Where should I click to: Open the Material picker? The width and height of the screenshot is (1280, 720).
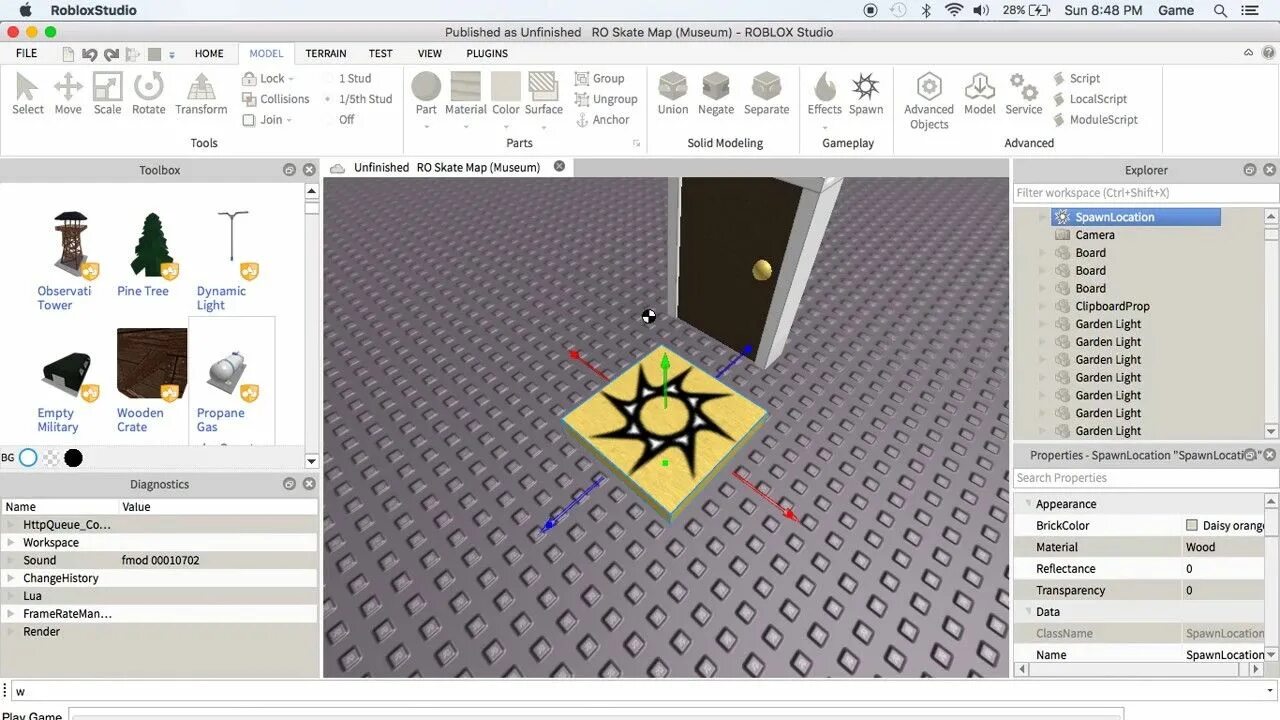pos(466,94)
